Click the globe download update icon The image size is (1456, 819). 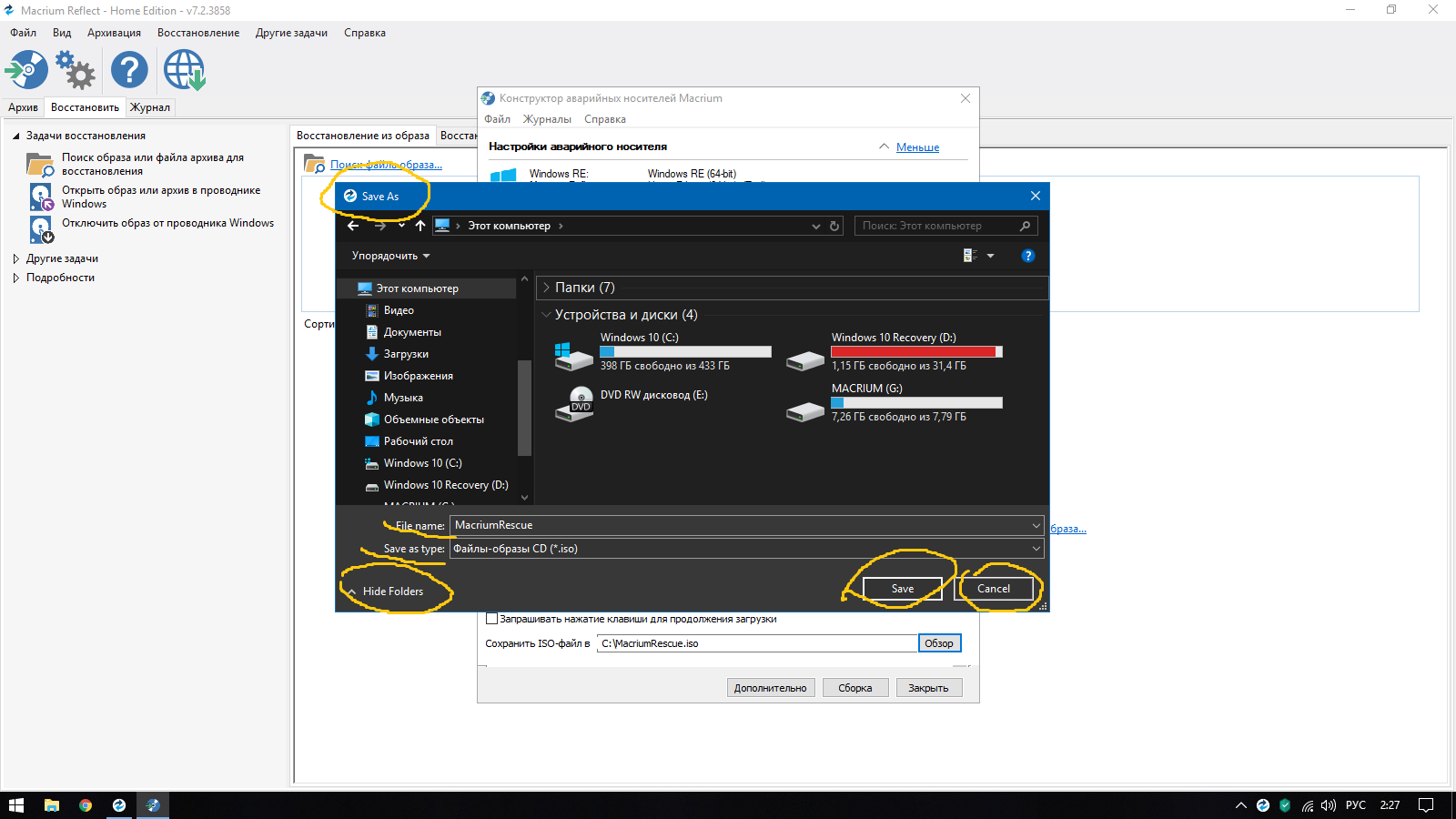pos(184,70)
